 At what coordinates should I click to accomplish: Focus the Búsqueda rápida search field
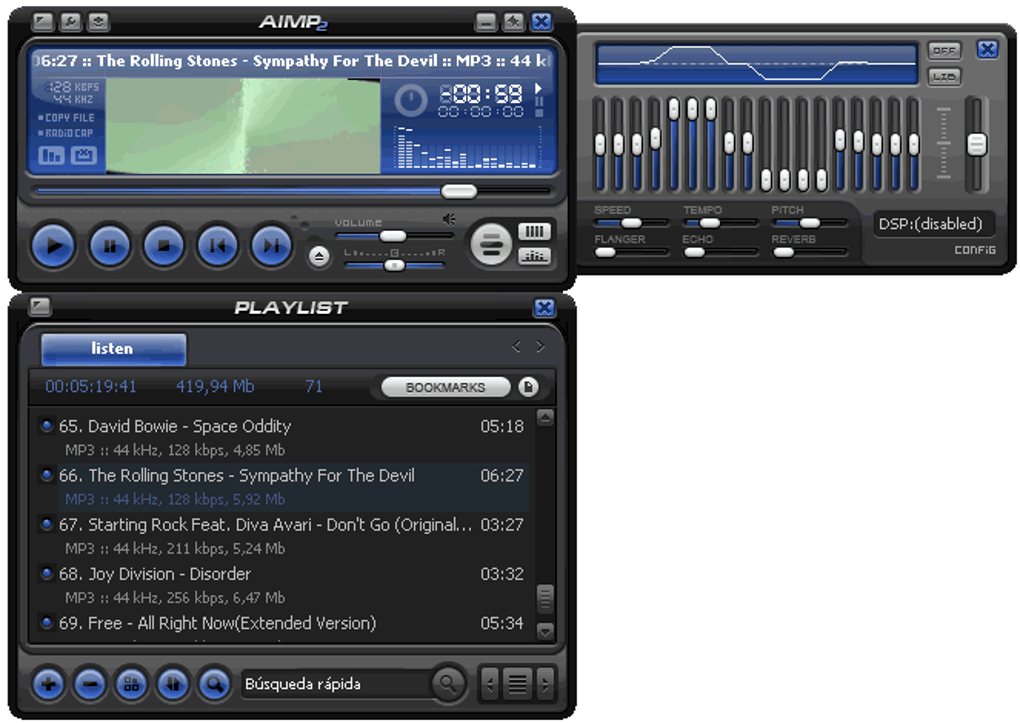(x=335, y=685)
